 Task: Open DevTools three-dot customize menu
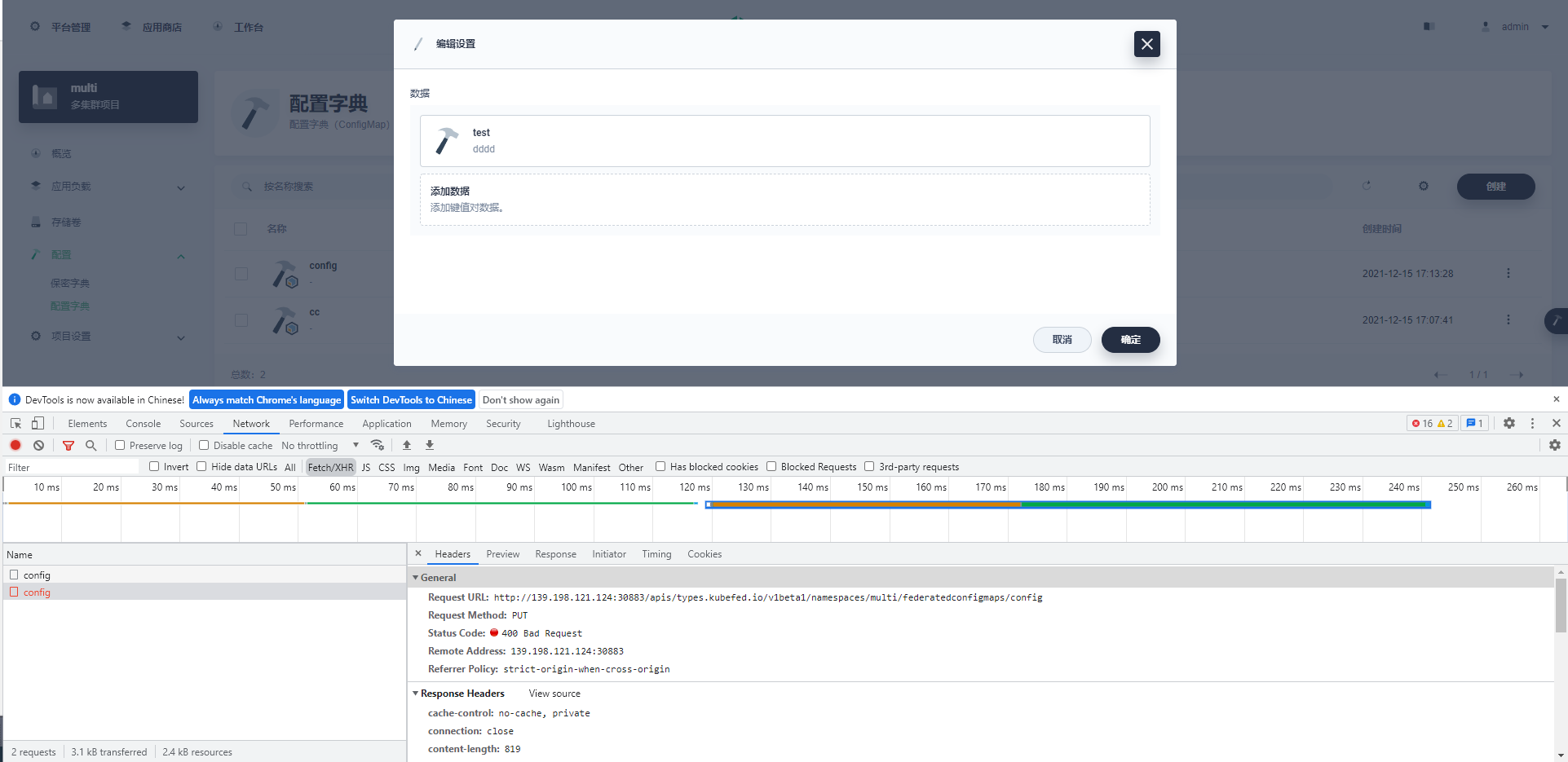(x=1532, y=423)
